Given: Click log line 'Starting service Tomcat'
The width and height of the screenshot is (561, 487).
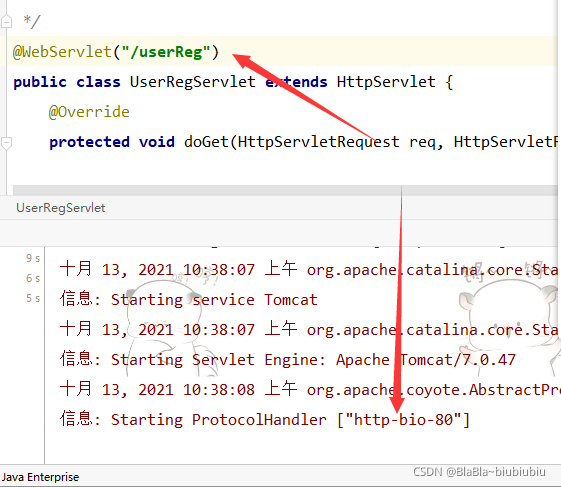Looking at the screenshot, I should pos(189,299).
